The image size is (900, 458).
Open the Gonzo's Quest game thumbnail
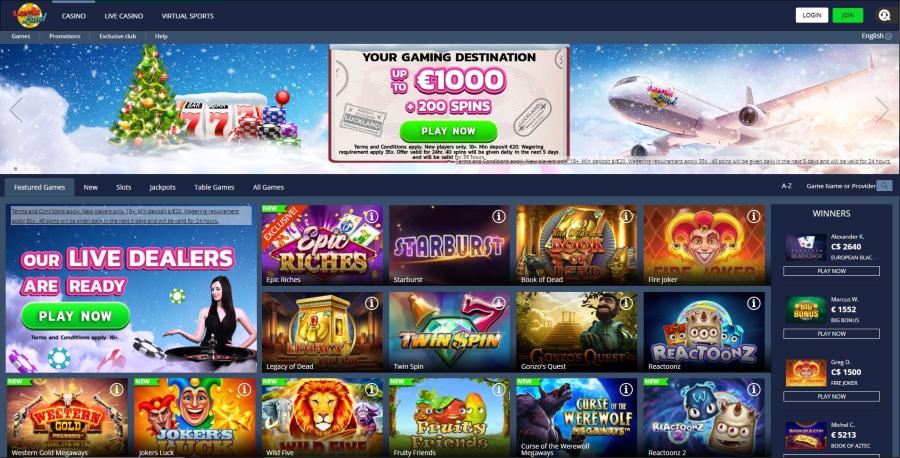click(x=576, y=332)
